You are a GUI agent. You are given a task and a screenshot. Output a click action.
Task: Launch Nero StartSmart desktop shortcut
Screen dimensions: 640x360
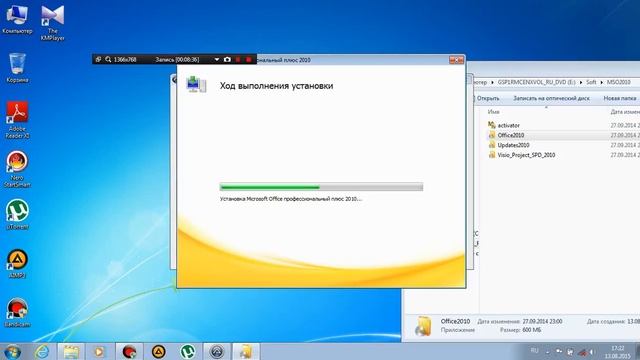17,169
